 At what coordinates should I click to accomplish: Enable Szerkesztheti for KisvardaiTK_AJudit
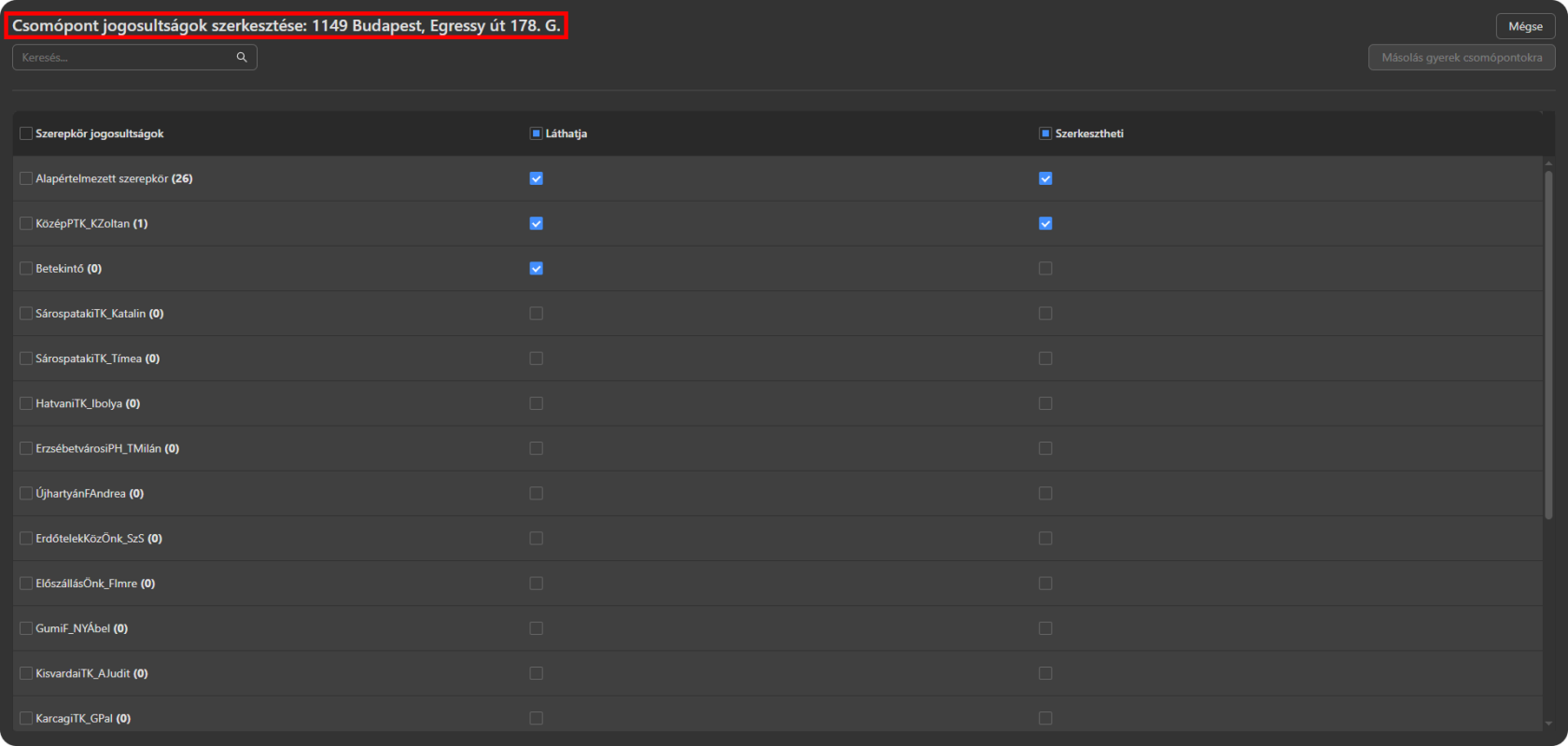point(1045,673)
